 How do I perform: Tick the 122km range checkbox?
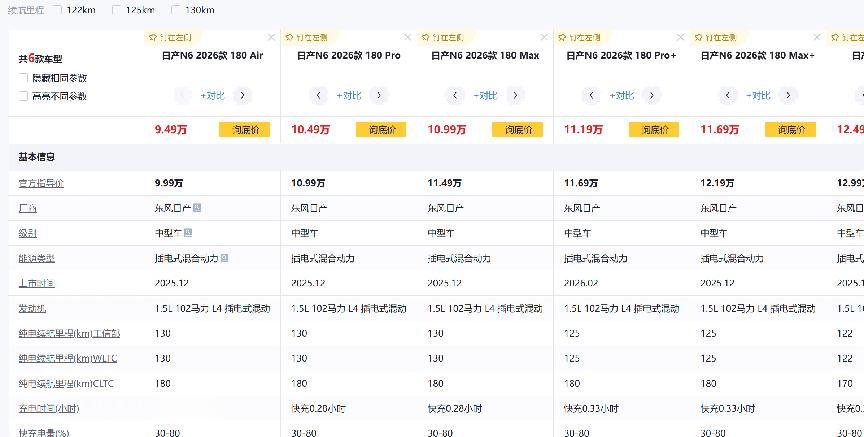pos(57,10)
